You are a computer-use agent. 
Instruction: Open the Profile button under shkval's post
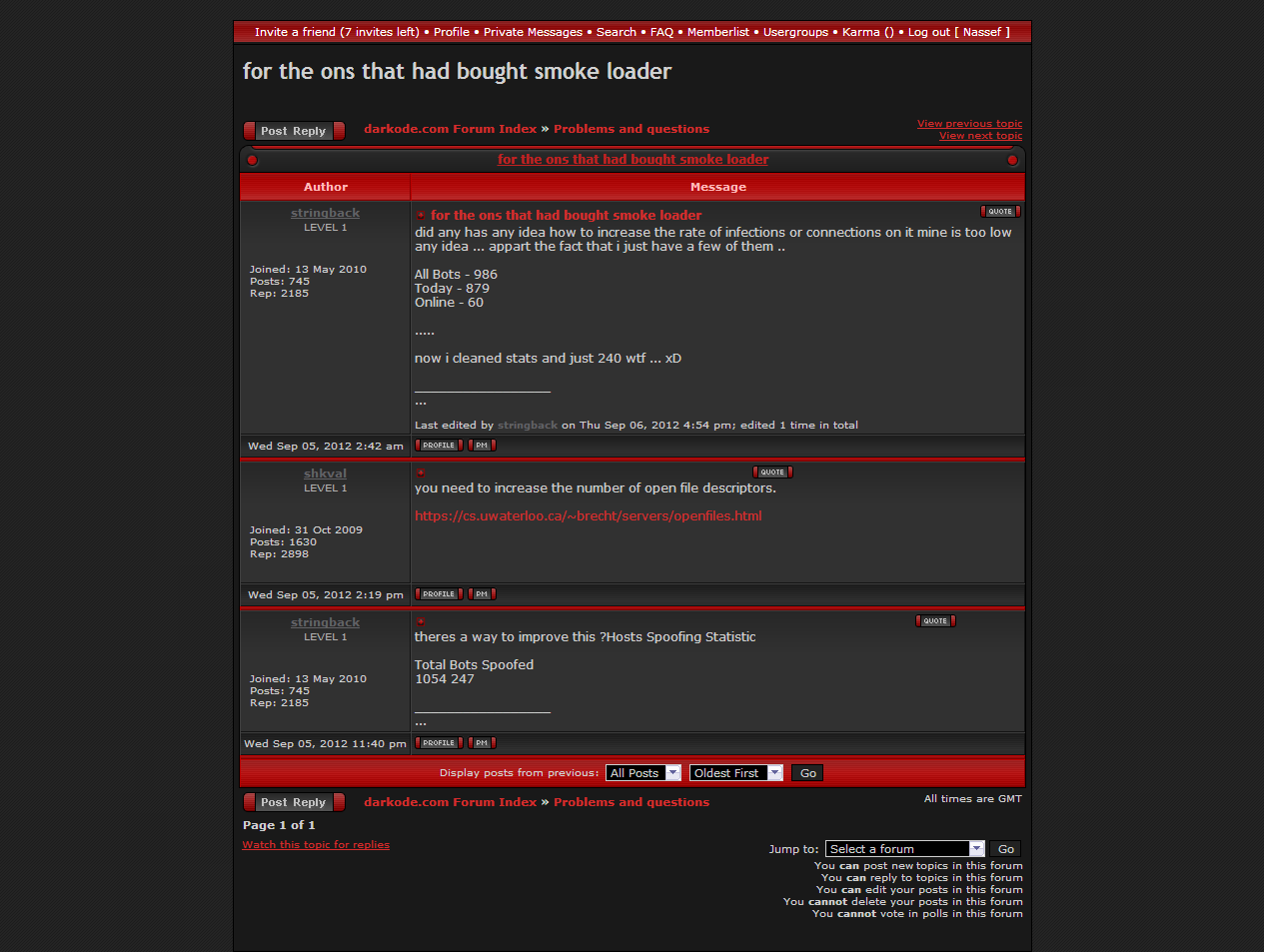439,594
